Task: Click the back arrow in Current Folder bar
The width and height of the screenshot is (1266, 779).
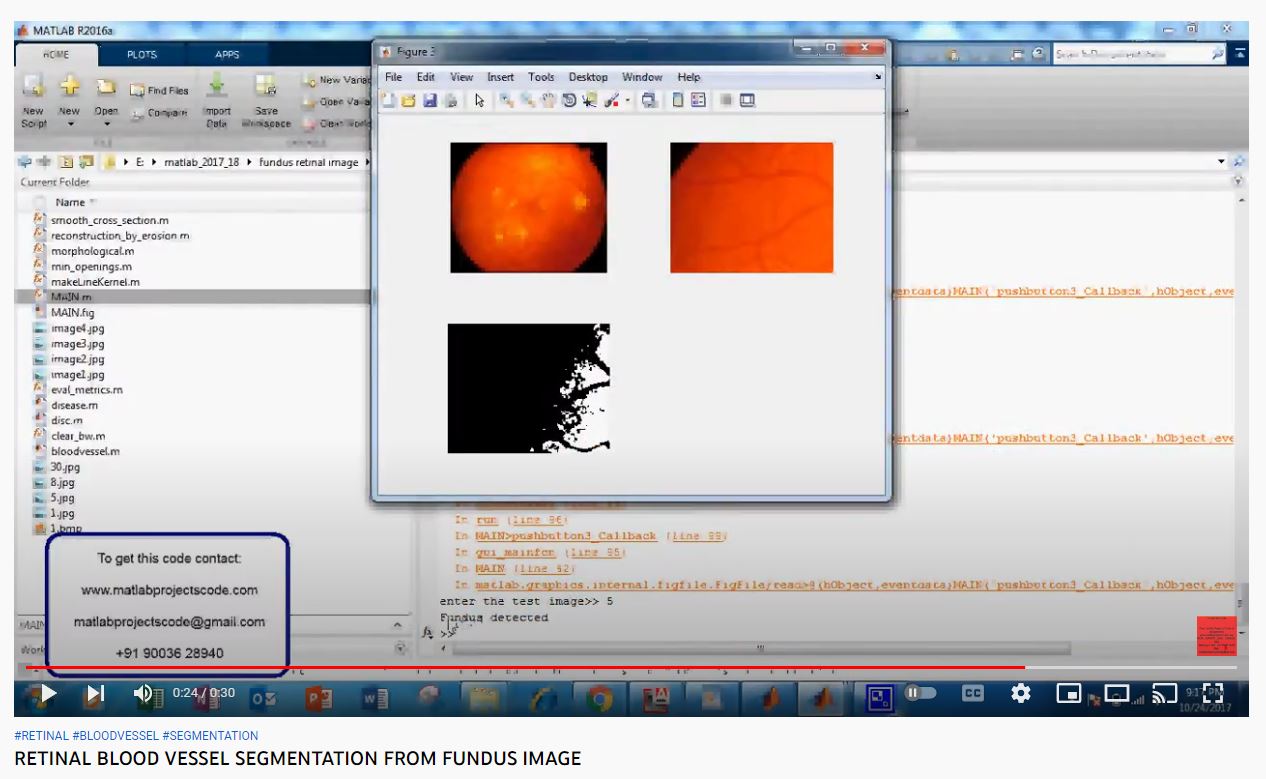Action: (25, 161)
